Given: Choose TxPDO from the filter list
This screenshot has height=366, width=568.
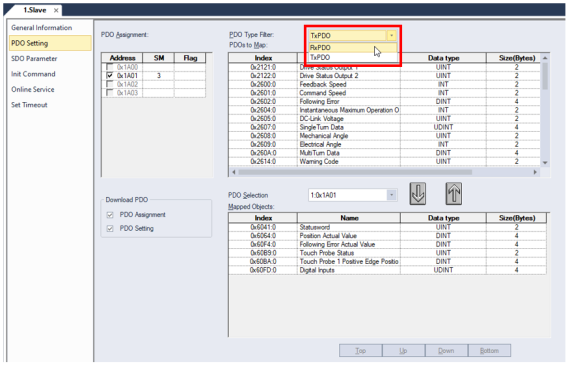Looking at the screenshot, I should tap(353, 57).
